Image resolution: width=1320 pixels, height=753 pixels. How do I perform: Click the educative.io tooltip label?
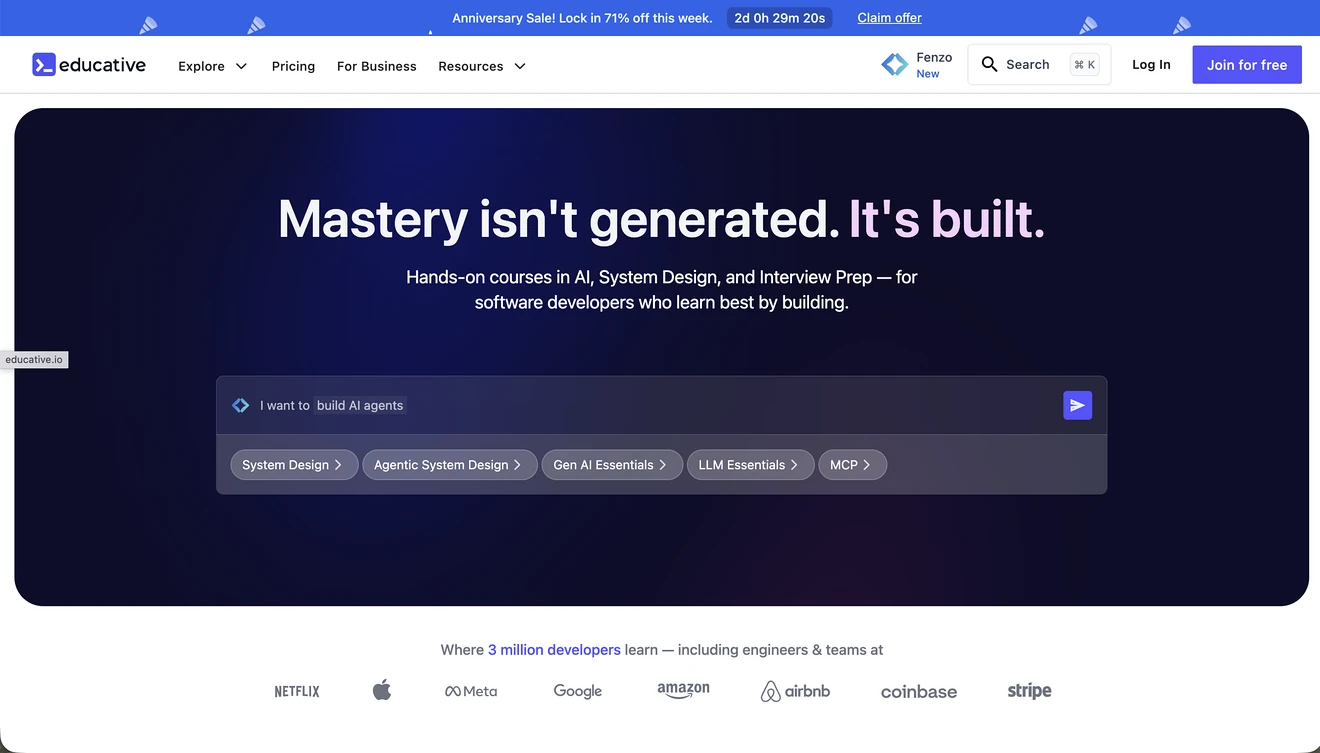tap(34, 360)
